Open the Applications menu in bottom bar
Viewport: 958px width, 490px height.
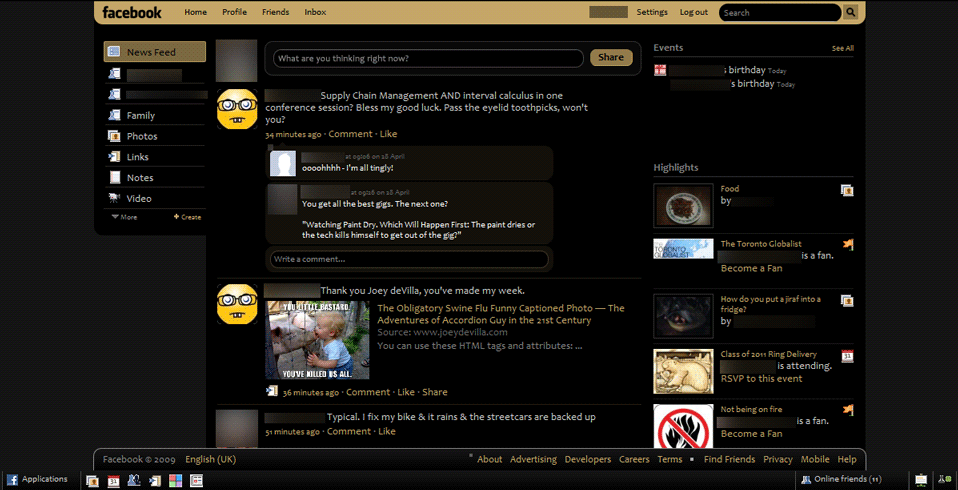(x=38, y=480)
